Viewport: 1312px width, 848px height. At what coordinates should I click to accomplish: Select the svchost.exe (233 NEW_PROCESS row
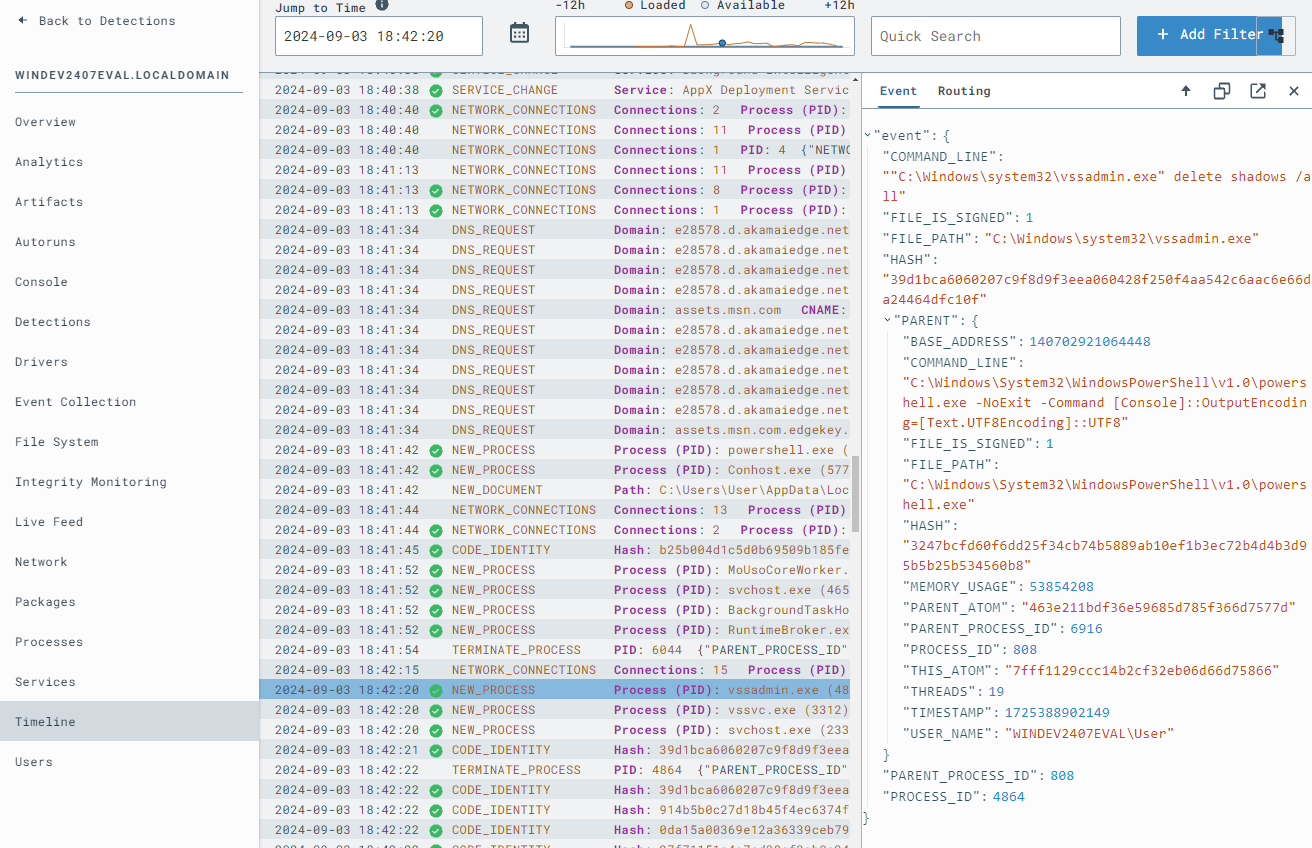(x=554, y=730)
